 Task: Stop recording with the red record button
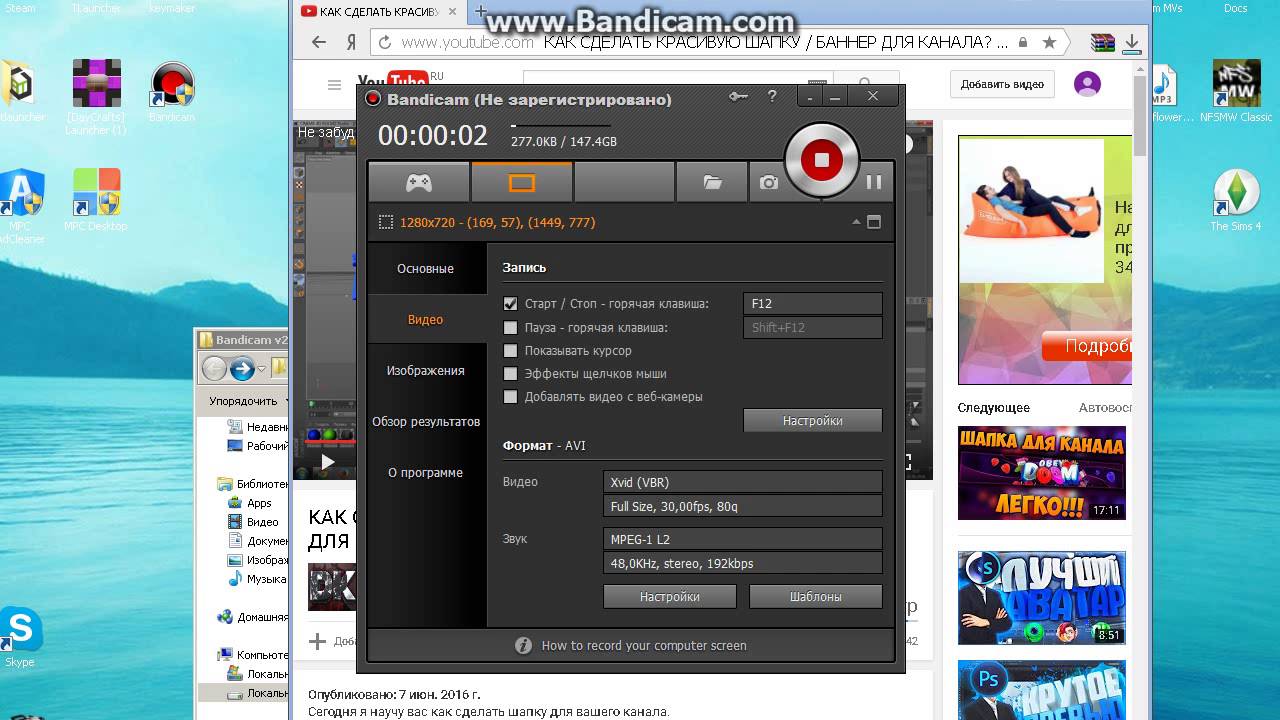[821, 160]
